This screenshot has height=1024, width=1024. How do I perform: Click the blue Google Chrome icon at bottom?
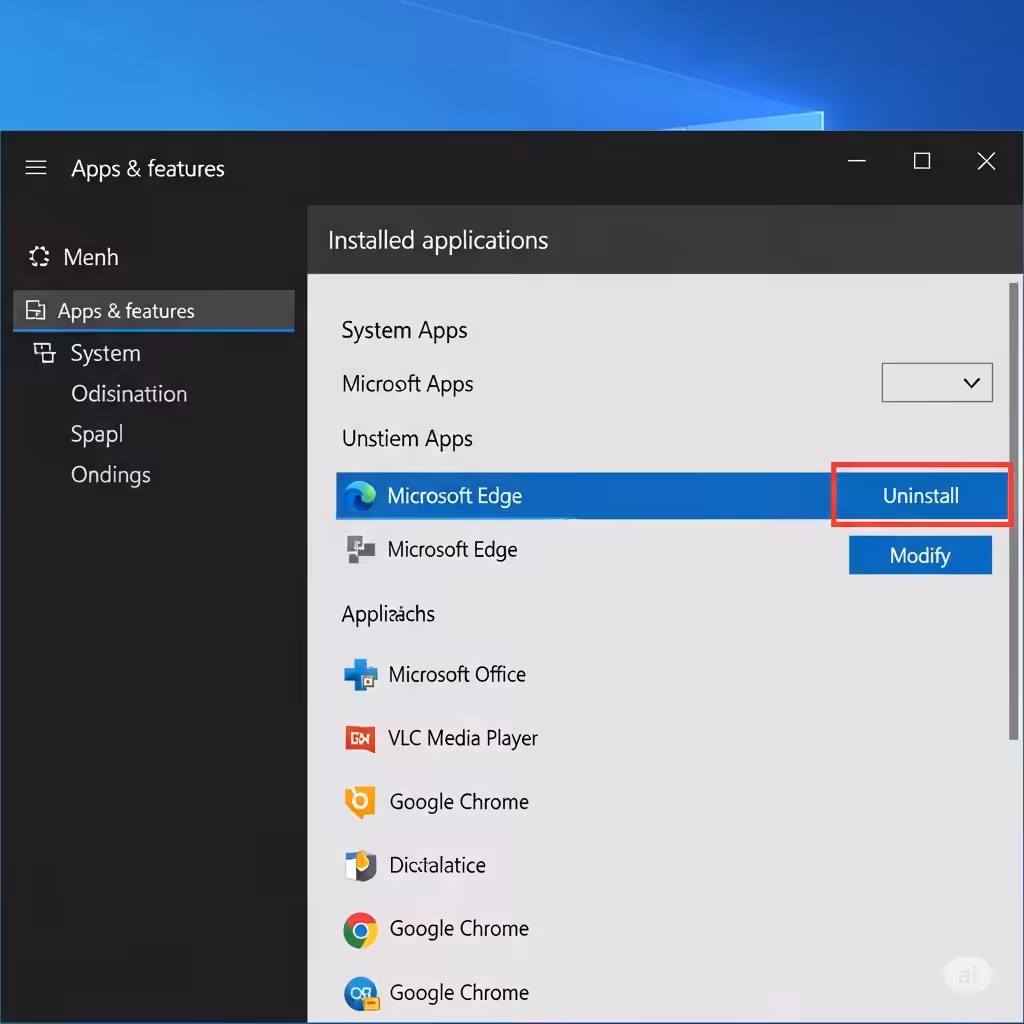361,993
